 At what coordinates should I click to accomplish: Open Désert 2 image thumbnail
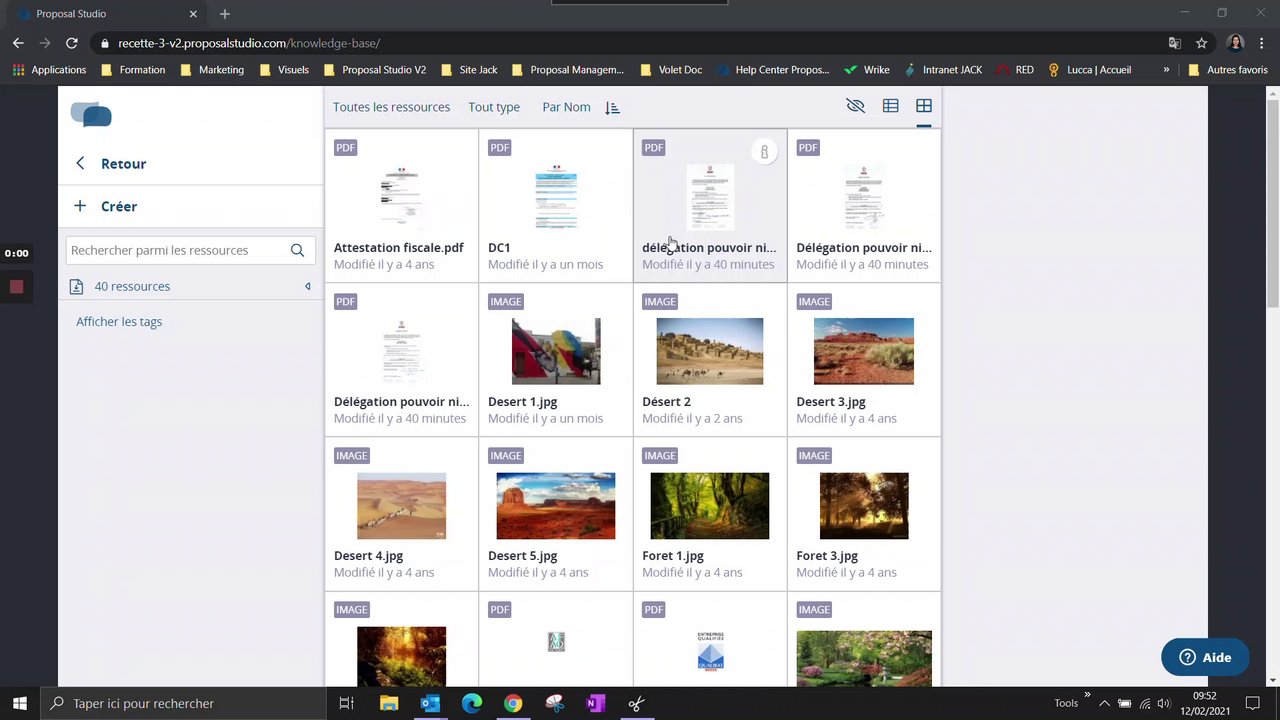[710, 351]
